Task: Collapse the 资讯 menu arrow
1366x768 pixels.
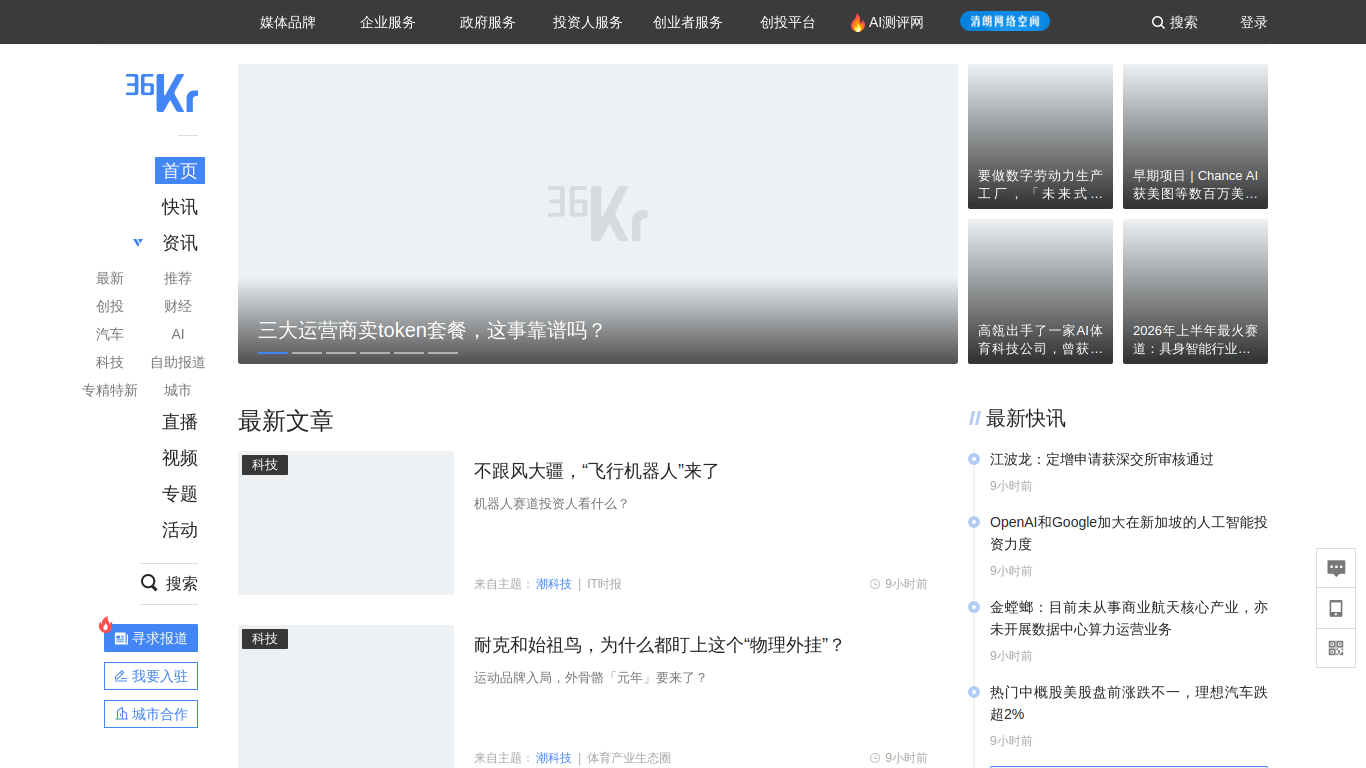Action: [138, 243]
